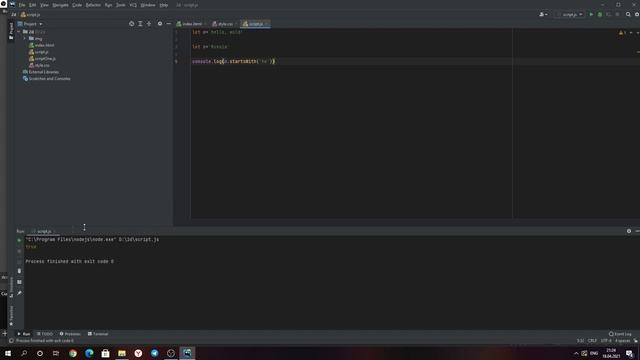
Task: Click the collapse all icon in Project panel
Action: (x=149, y=24)
